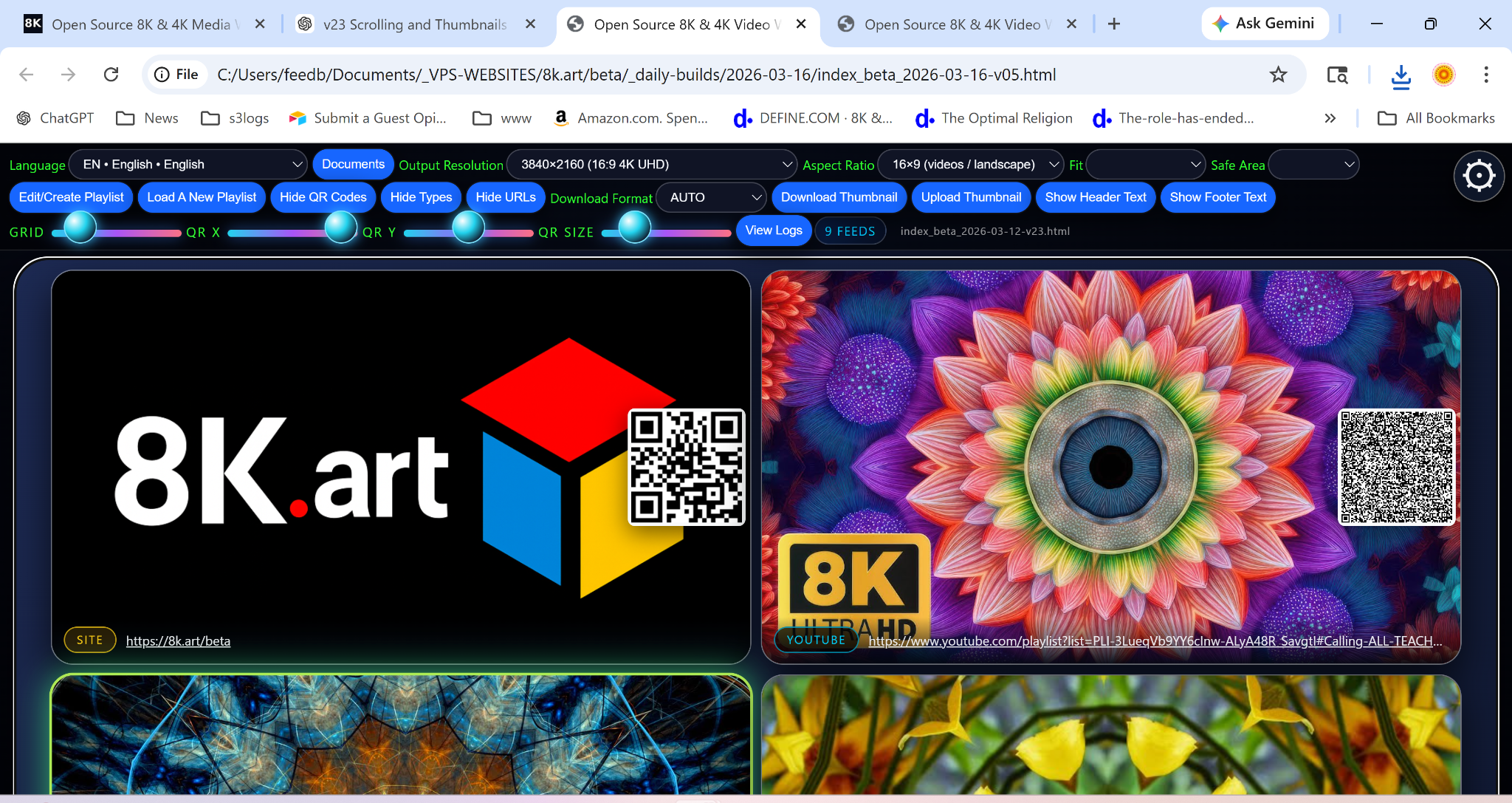Click Download Thumbnail
The width and height of the screenshot is (1512, 803).
click(839, 197)
